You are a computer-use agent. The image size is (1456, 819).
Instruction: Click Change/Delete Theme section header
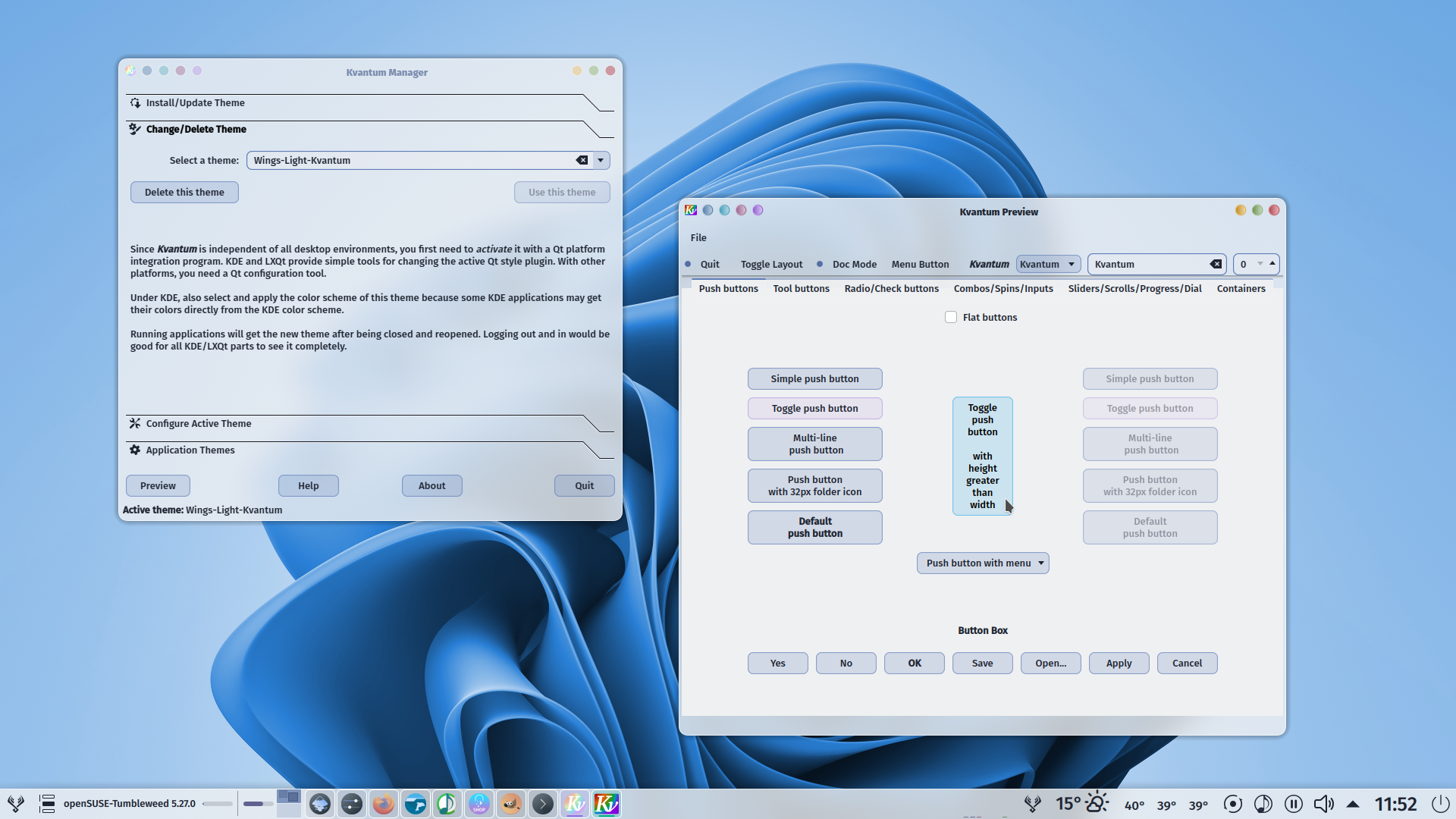(370, 129)
